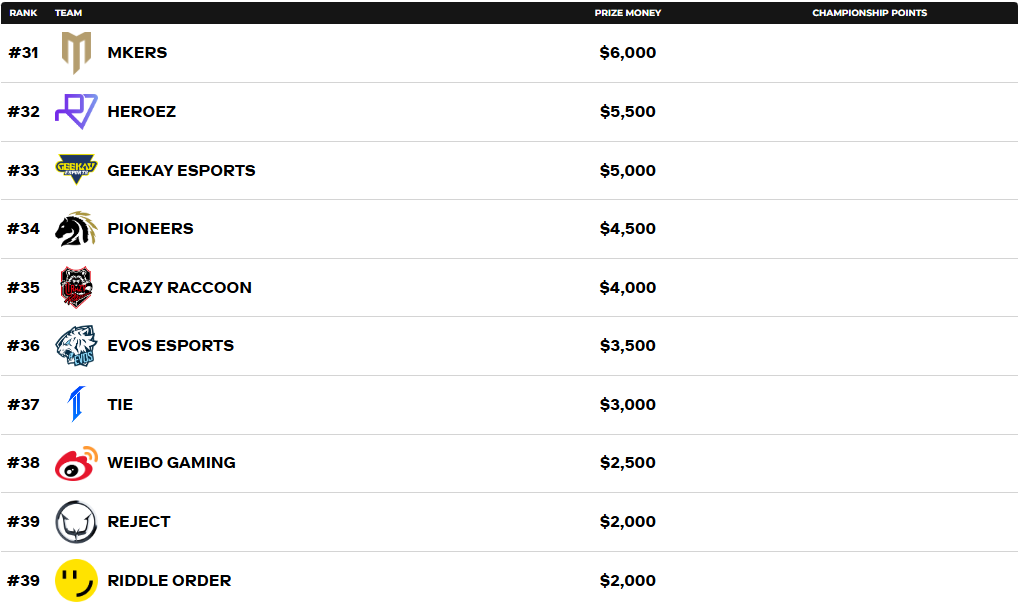
Task: Select the Geekay Esports logo
Action: click(x=76, y=170)
